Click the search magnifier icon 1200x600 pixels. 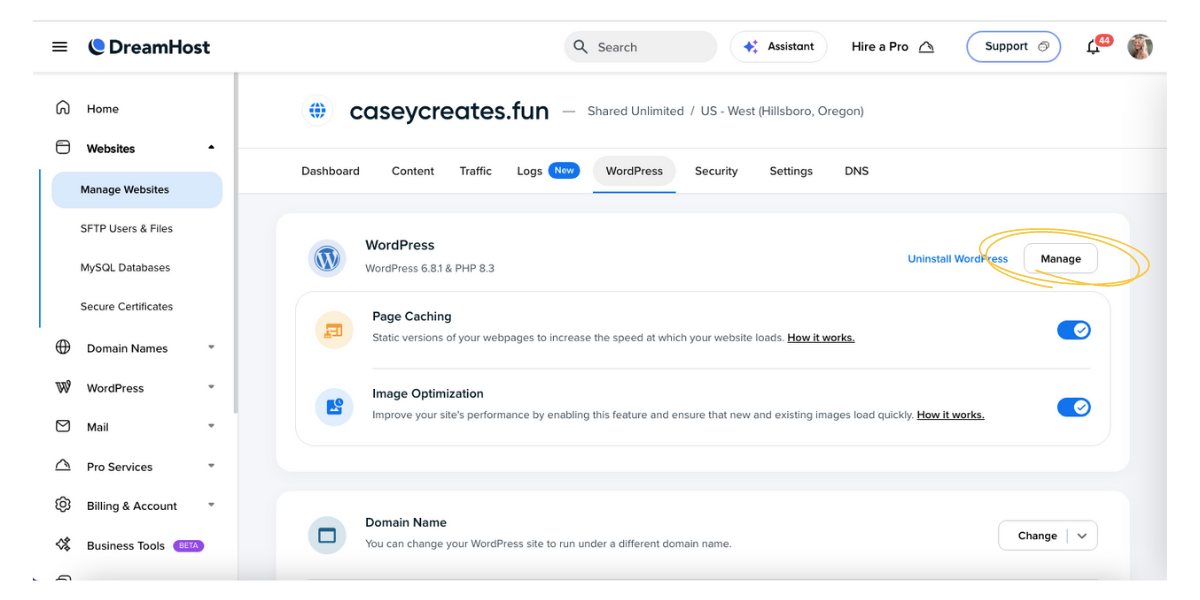coord(581,47)
